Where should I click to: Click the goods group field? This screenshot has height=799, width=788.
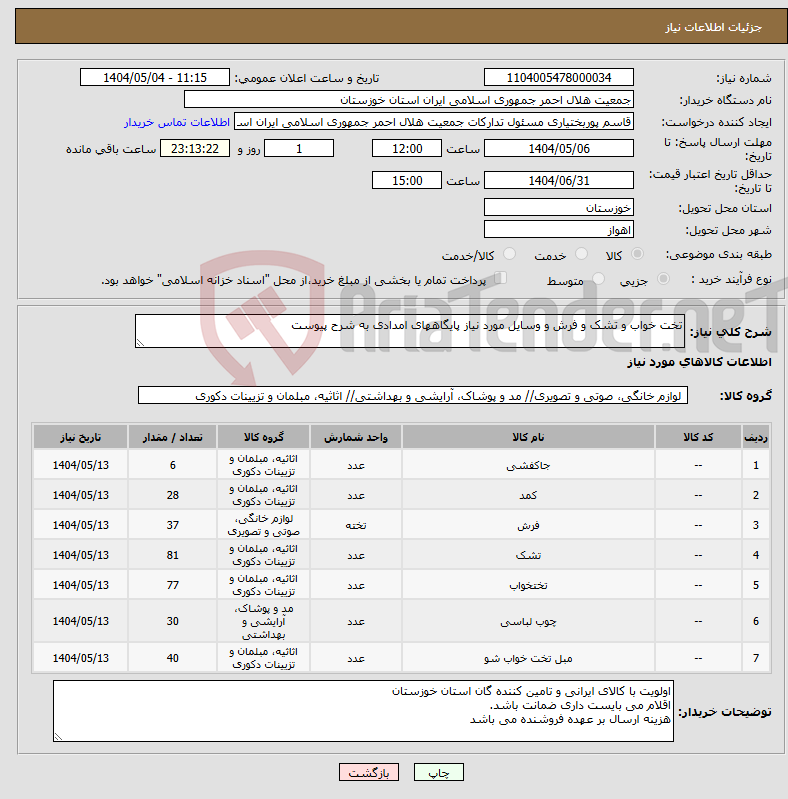tap(413, 395)
